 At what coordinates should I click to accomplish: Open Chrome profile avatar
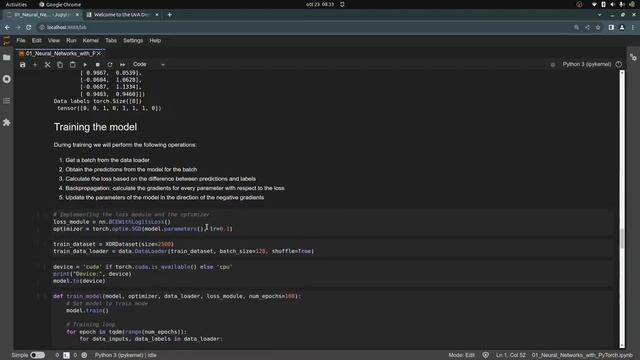pyautogui.click(x=622, y=27)
